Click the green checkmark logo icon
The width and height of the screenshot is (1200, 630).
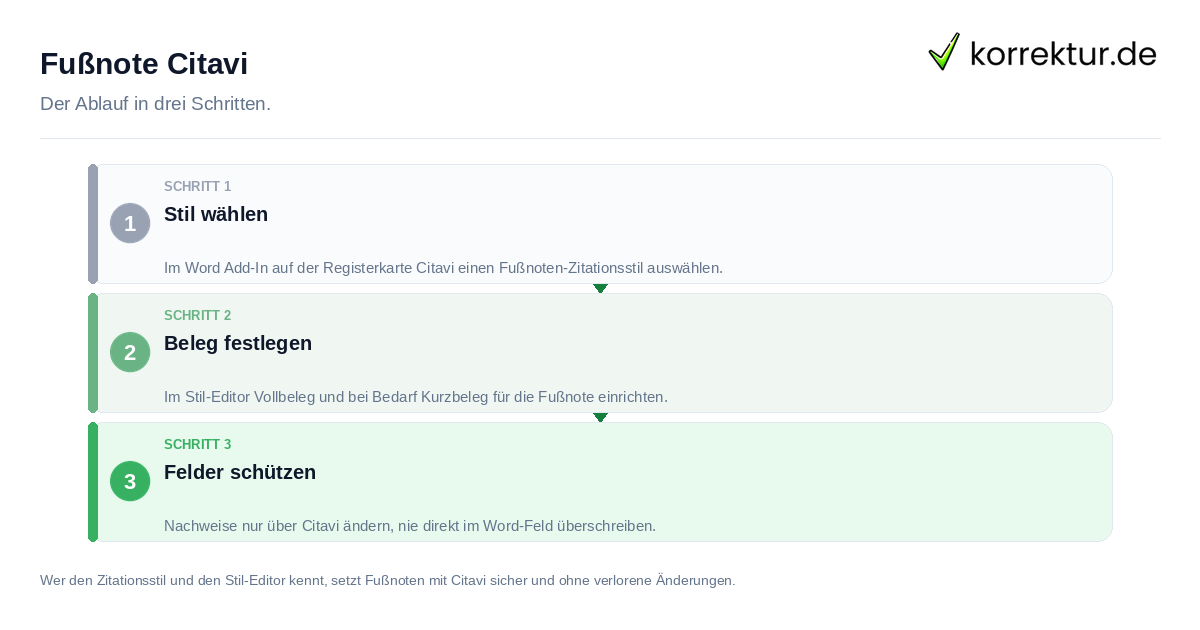point(944,52)
